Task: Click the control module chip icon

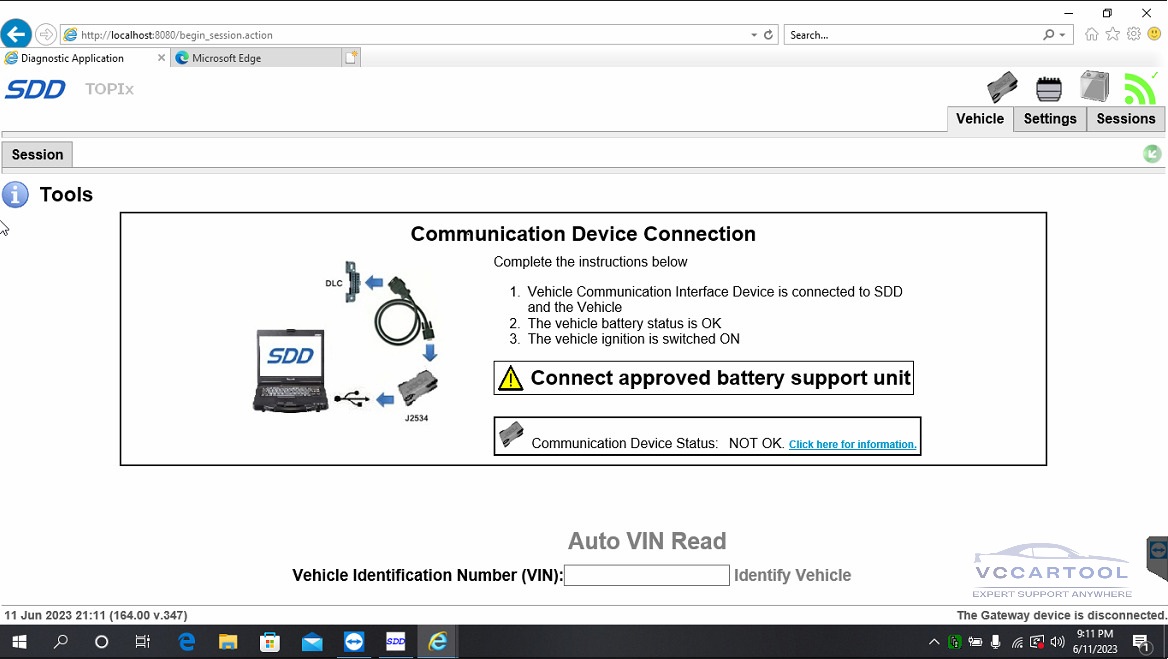Action: point(1048,89)
